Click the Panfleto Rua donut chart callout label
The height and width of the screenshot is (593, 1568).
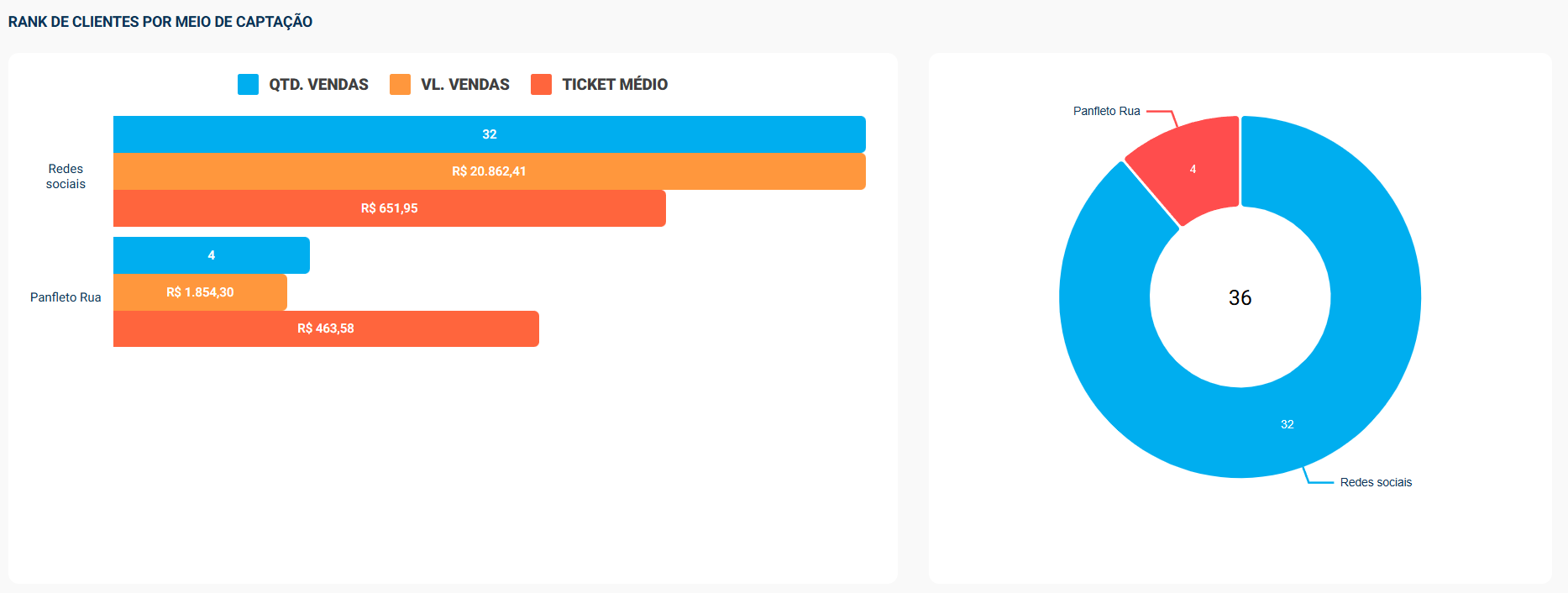(1106, 111)
